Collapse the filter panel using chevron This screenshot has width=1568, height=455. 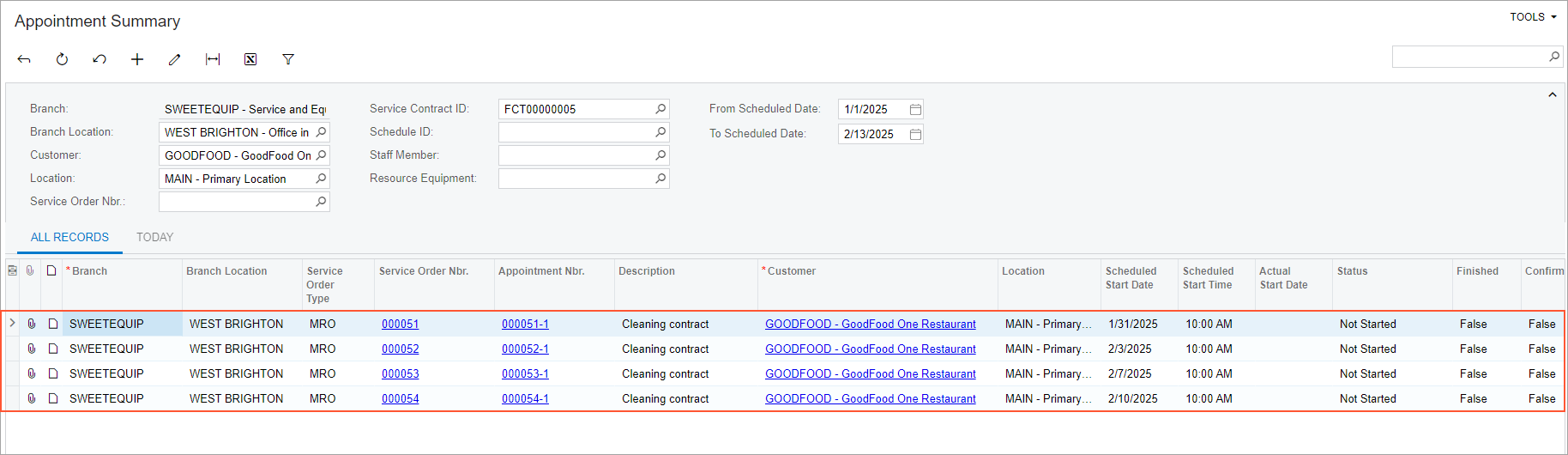pos(1552,95)
